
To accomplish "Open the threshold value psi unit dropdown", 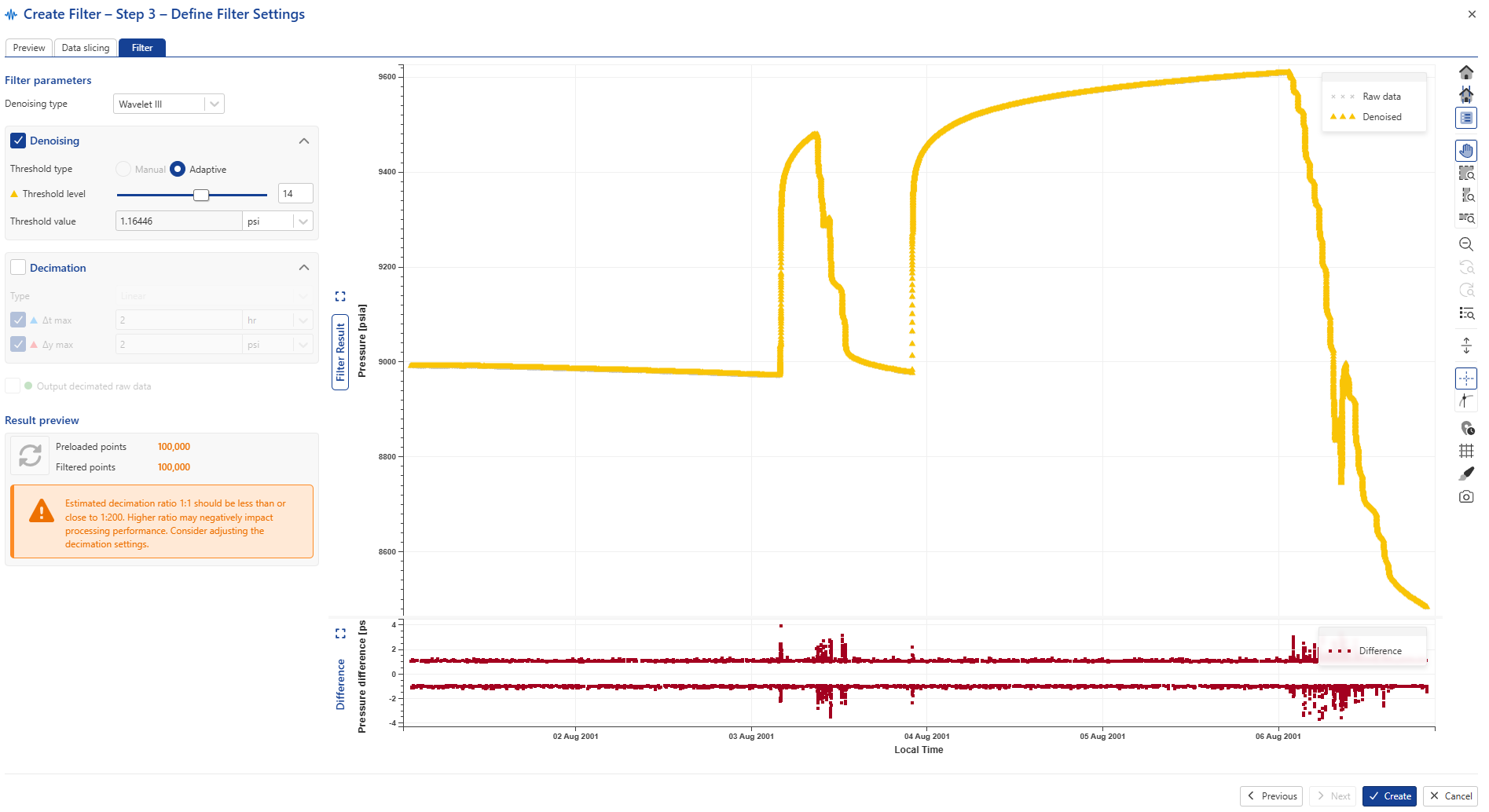I will click(303, 221).
